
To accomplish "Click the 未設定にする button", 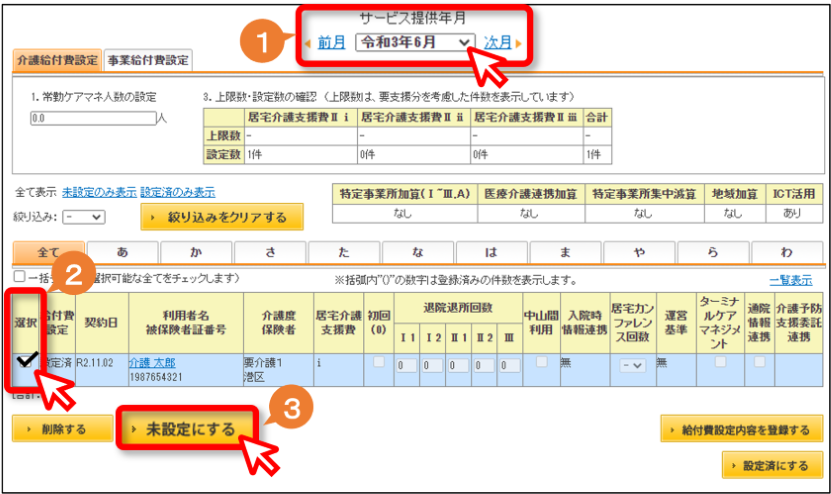I will [188, 429].
